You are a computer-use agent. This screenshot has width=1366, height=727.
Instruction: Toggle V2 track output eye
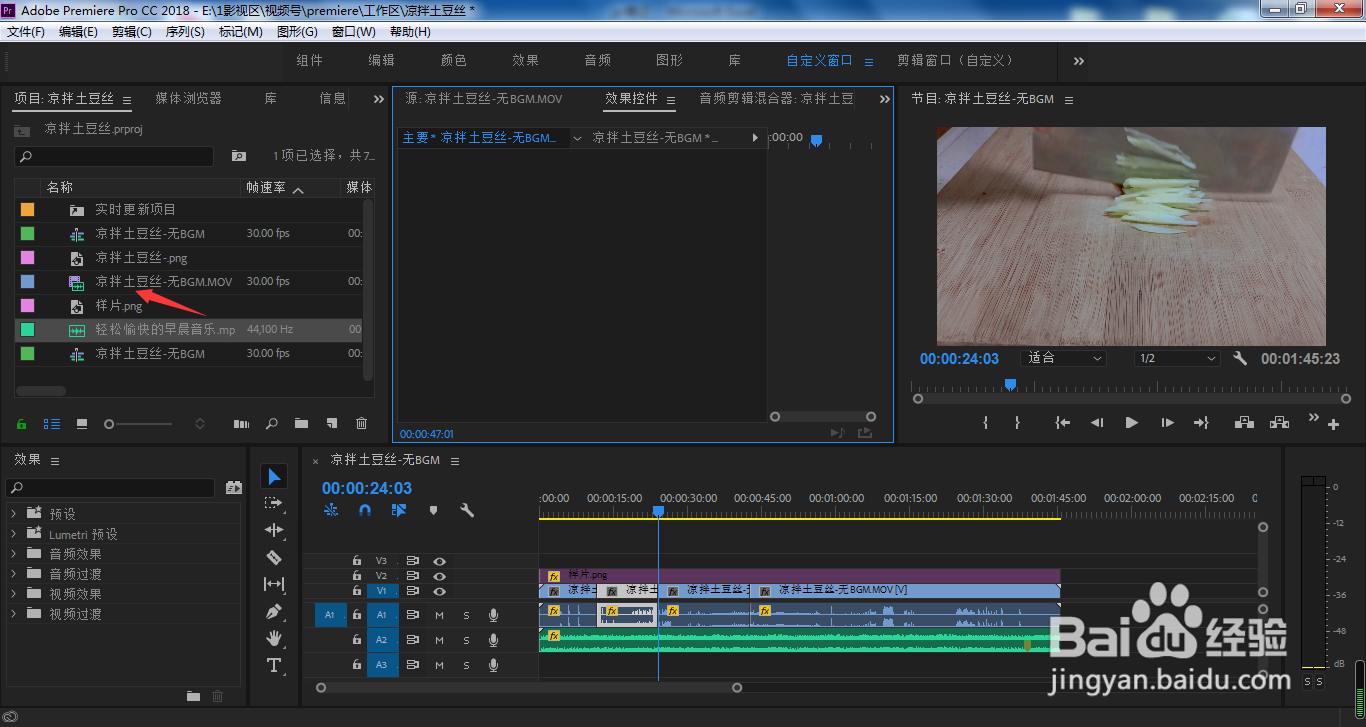tap(439, 576)
